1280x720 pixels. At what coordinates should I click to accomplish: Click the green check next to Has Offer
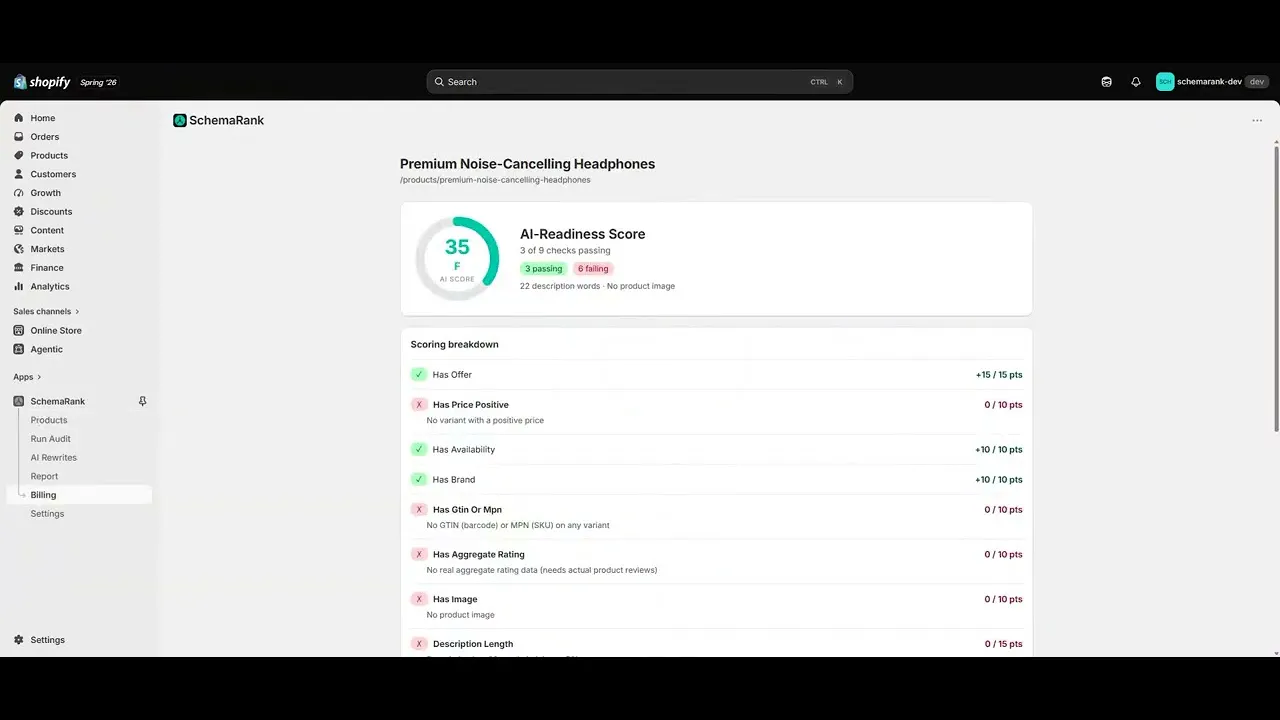[419, 375]
